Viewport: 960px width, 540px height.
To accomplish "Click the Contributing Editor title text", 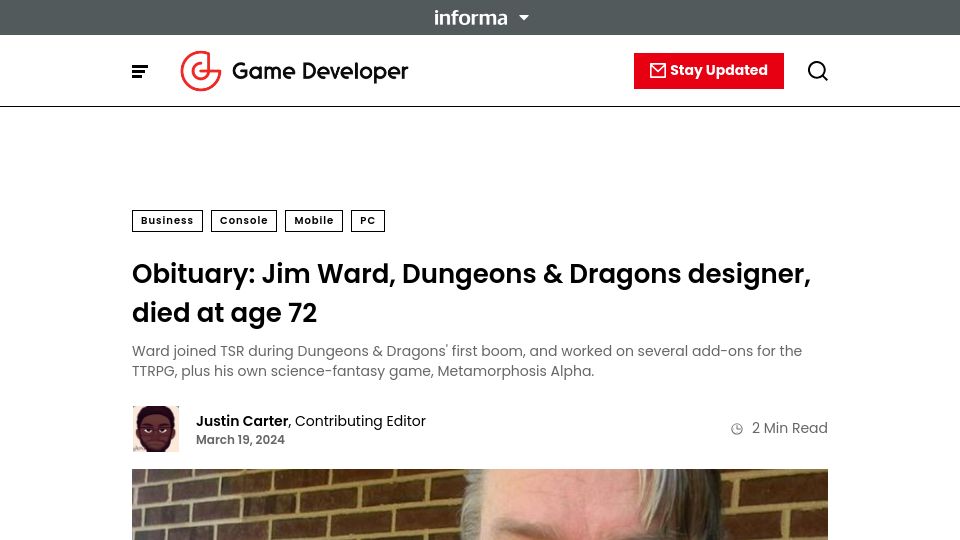I will pos(360,421).
